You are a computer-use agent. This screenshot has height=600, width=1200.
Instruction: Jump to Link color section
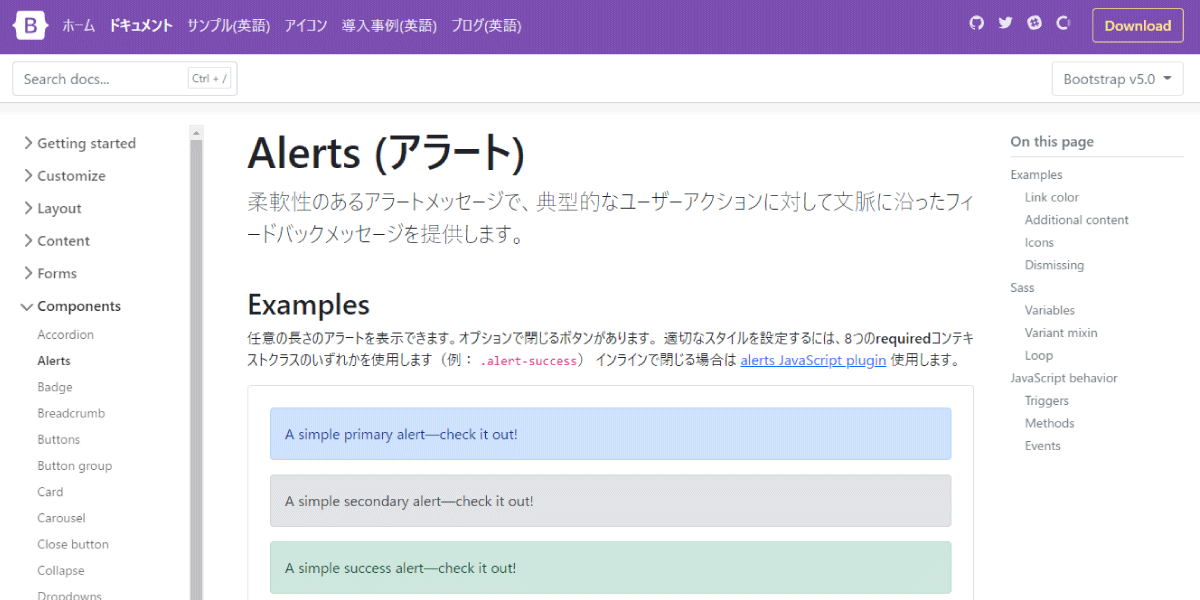click(x=1052, y=197)
